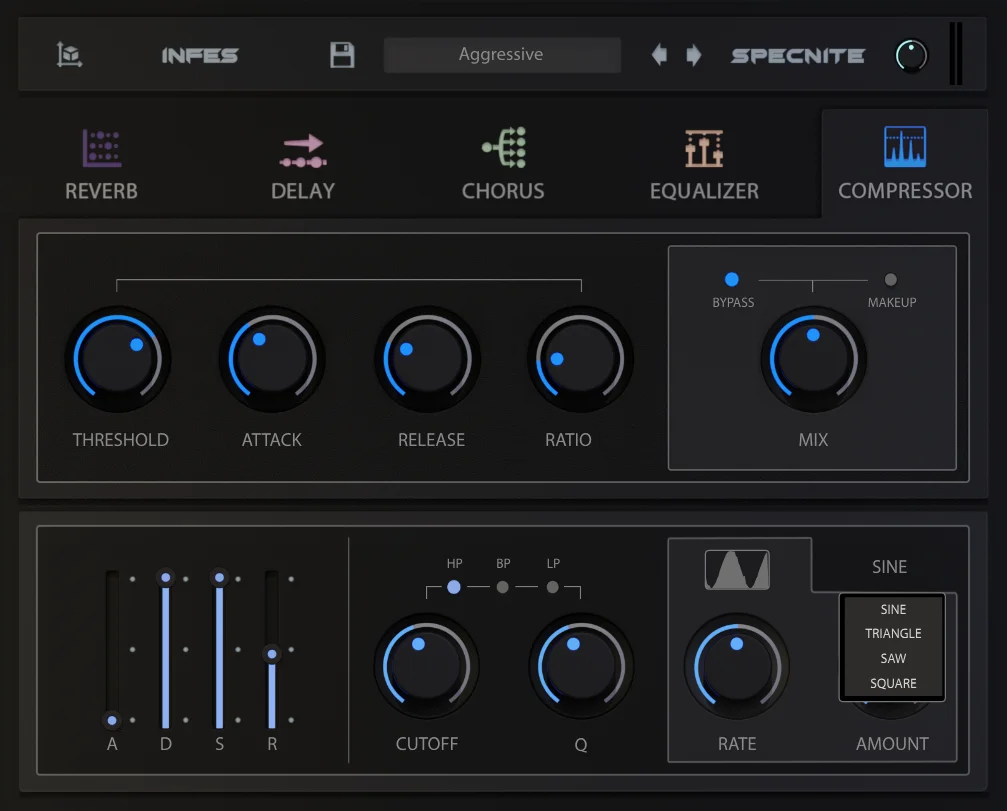Click the Delay effect icon
The image size is (1007, 811).
(303, 151)
